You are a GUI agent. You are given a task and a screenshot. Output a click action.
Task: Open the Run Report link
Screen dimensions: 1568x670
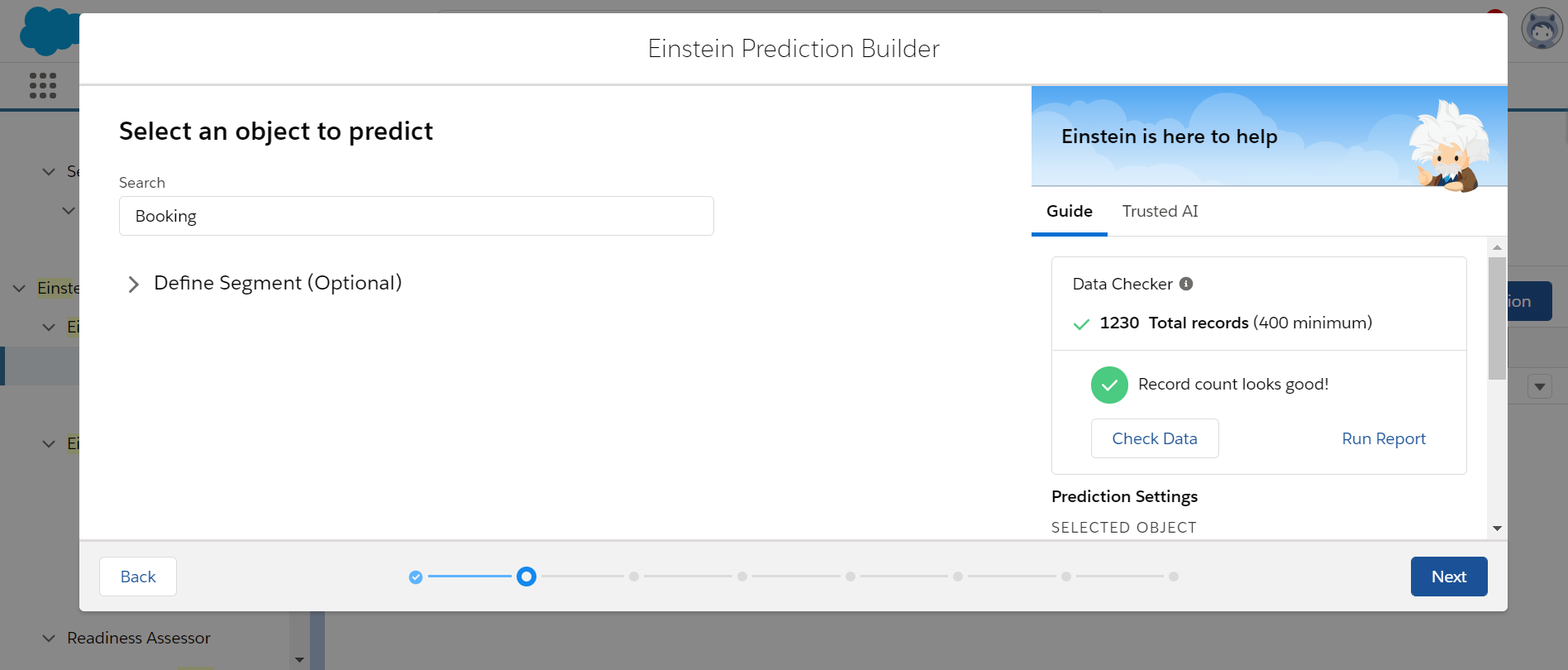click(x=1384, y=439)
